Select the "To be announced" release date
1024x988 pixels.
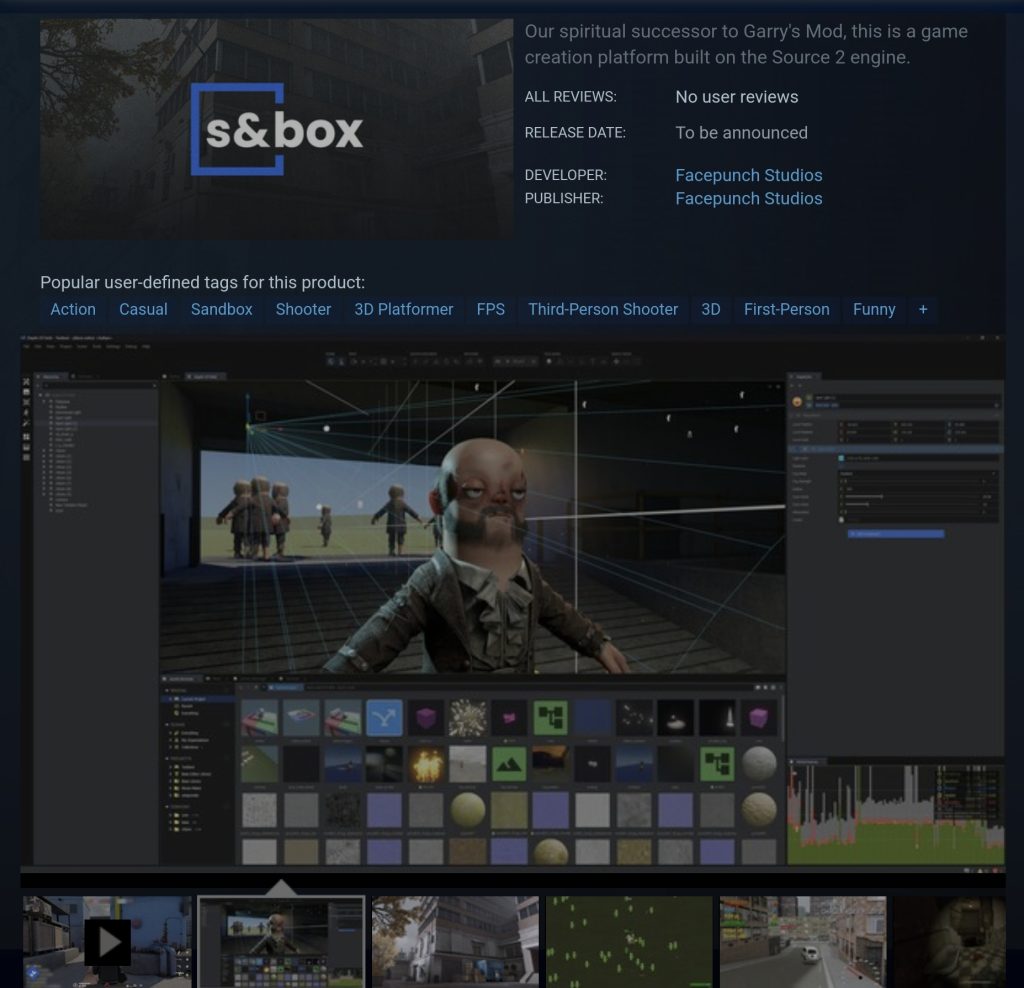pos(741,133)
